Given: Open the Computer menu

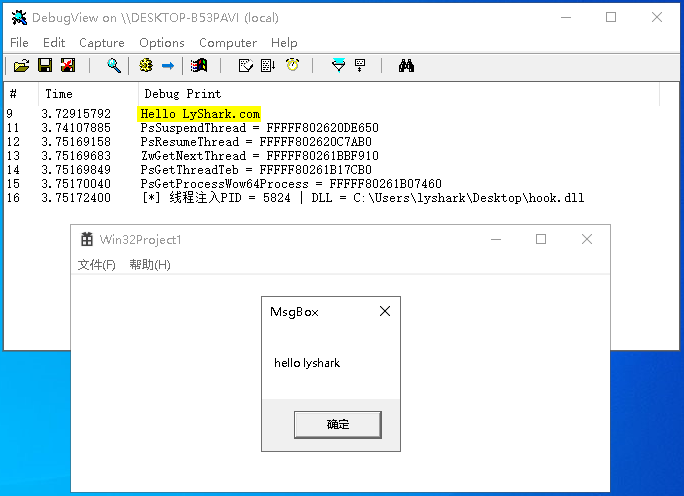Looking at the screenshot, I should (x=228, y=43).
